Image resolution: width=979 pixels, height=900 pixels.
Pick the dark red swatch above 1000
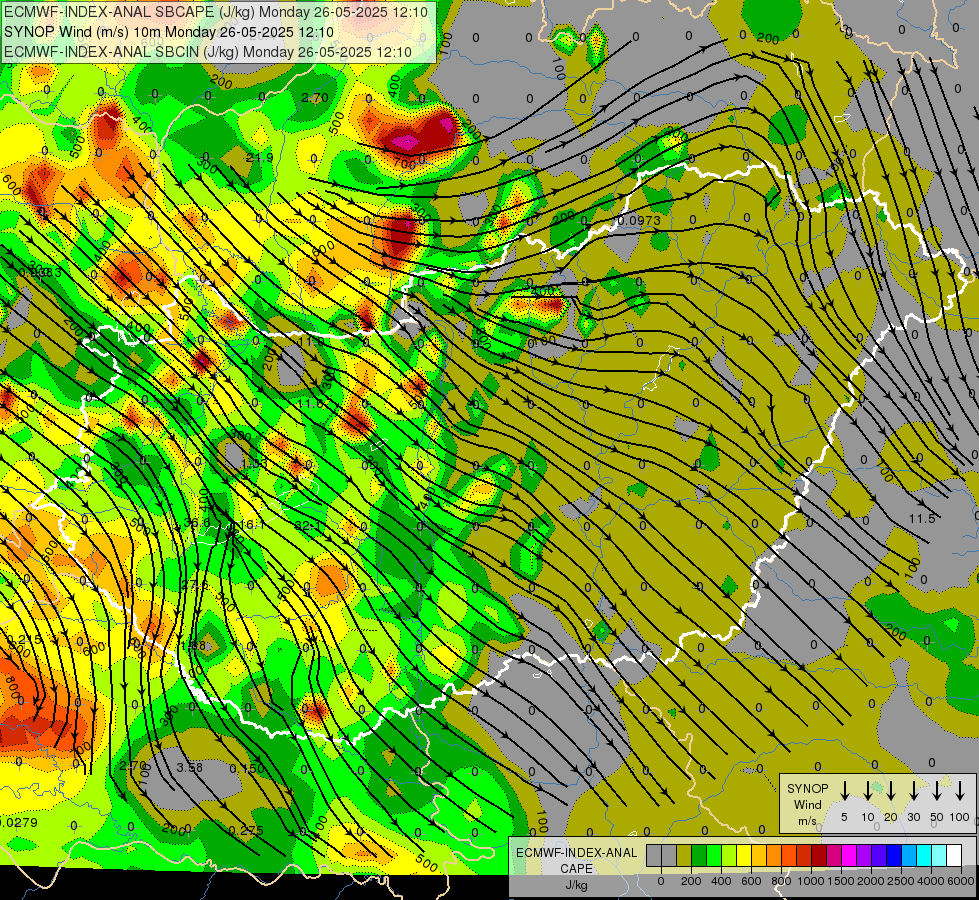coord(819,856)
